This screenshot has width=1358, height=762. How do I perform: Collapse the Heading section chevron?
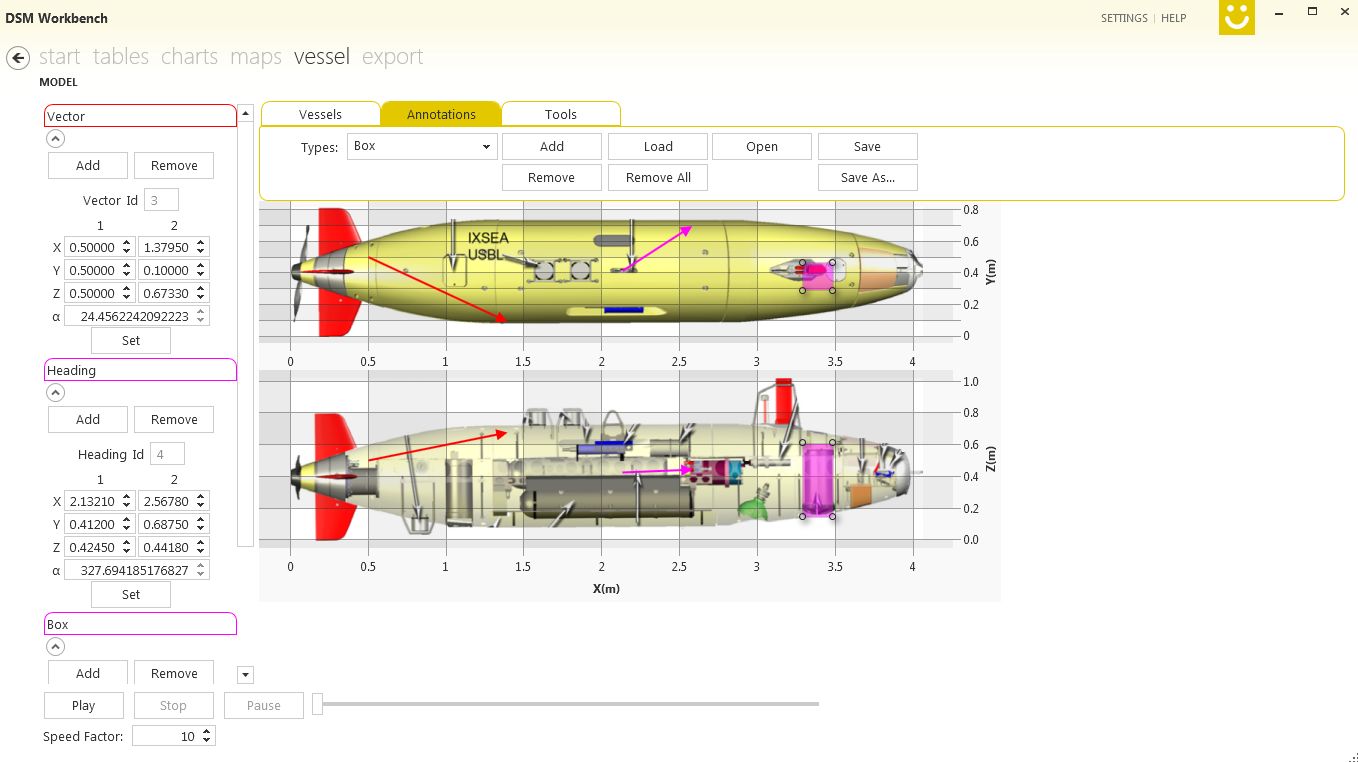56,393
